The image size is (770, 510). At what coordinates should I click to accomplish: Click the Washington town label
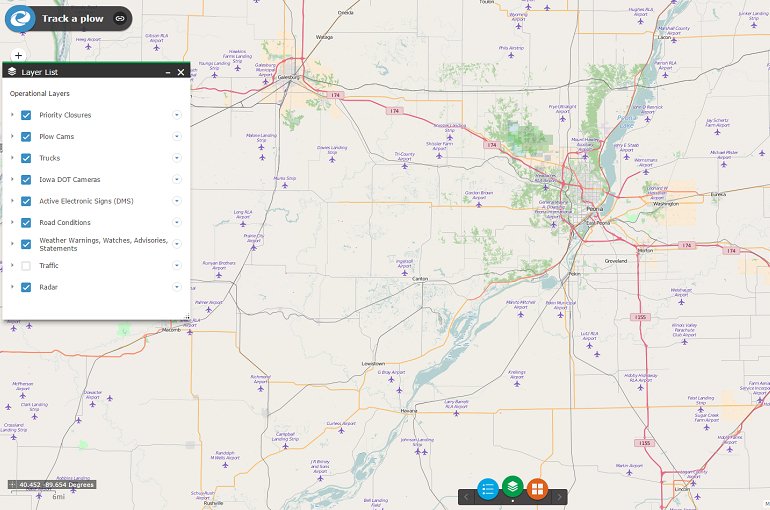[666, 204]
